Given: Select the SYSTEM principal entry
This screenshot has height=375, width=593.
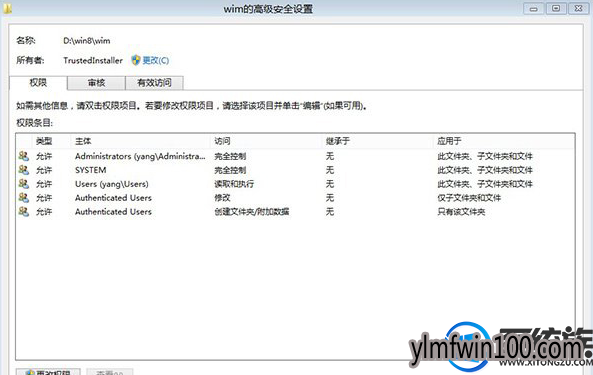Looking at the screenshot, I should click(90, 170).
